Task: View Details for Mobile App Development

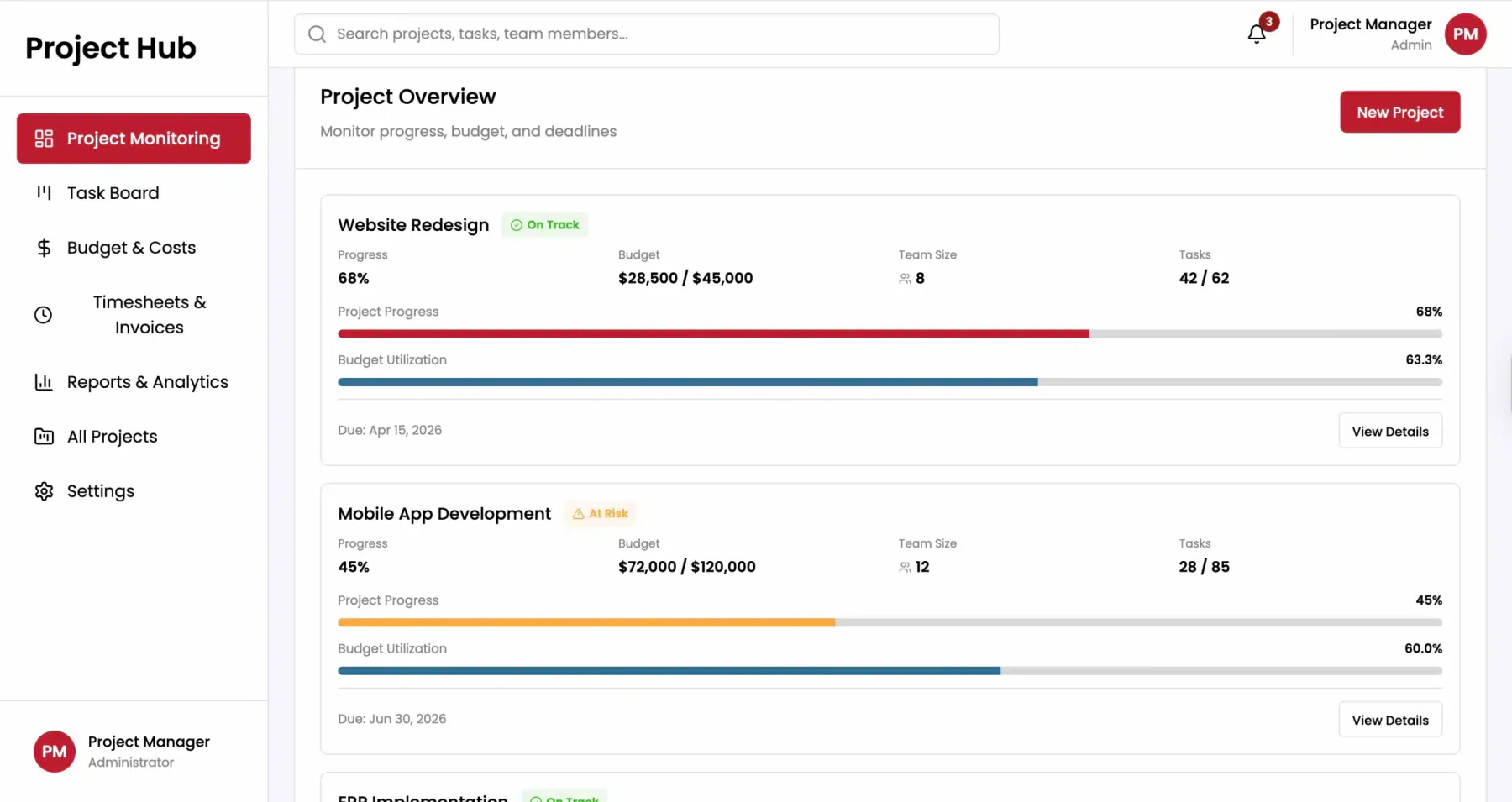Action: pos(1390,720)
